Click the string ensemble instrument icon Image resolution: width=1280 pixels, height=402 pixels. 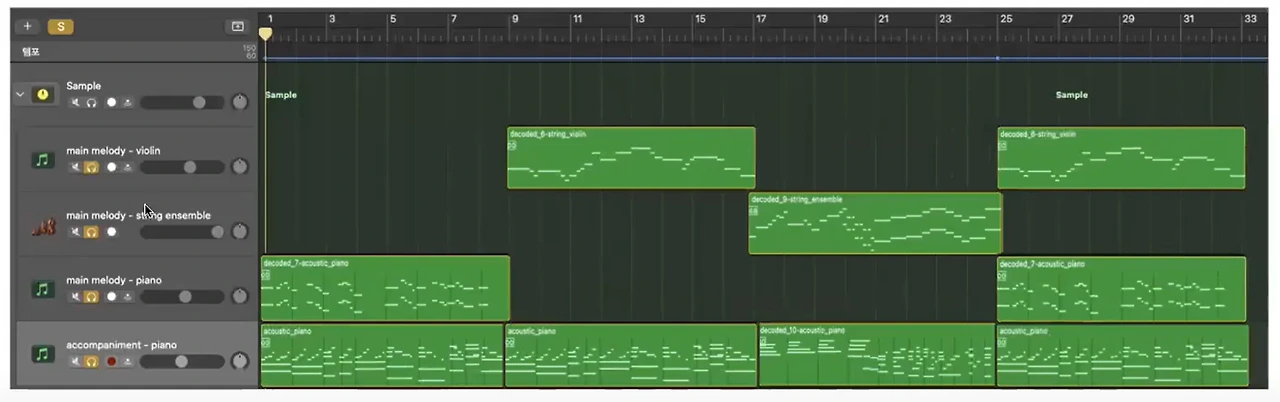(43, 228)
